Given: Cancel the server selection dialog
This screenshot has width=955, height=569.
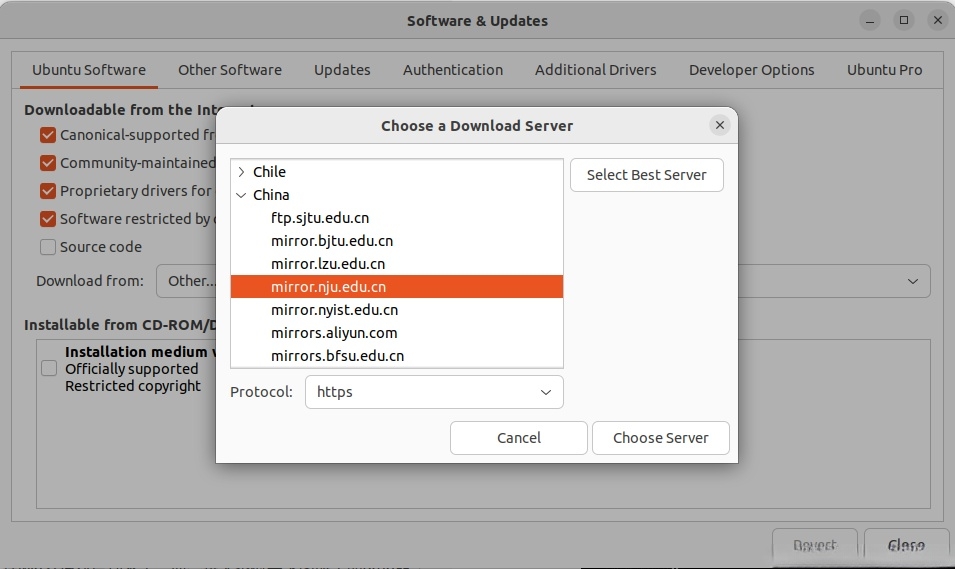Looking at the screenshot, I should tap(518, 438).
